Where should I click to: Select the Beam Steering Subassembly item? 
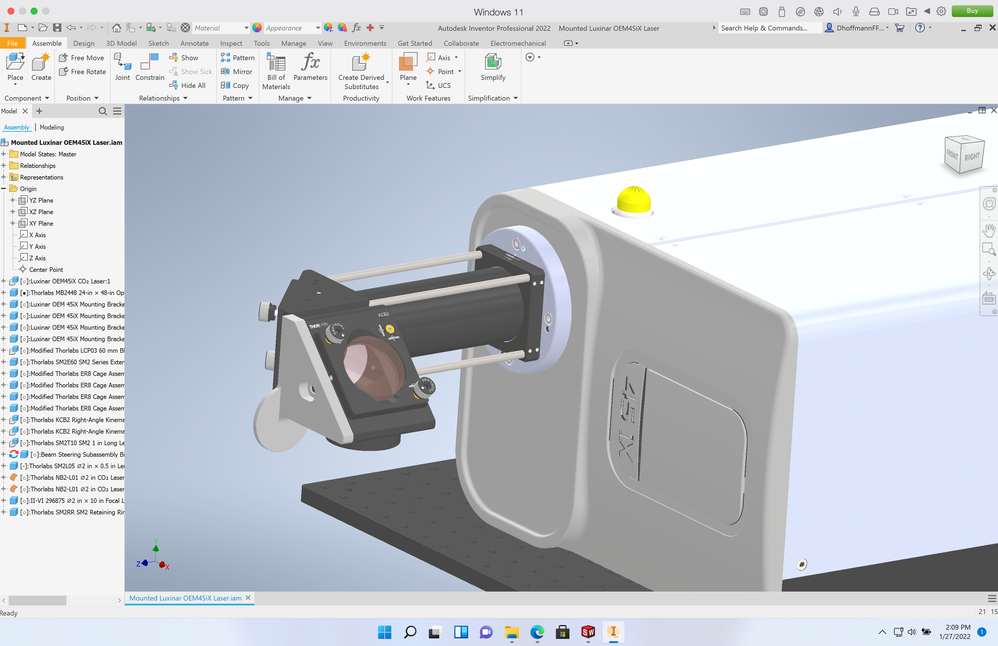(77, 454)
